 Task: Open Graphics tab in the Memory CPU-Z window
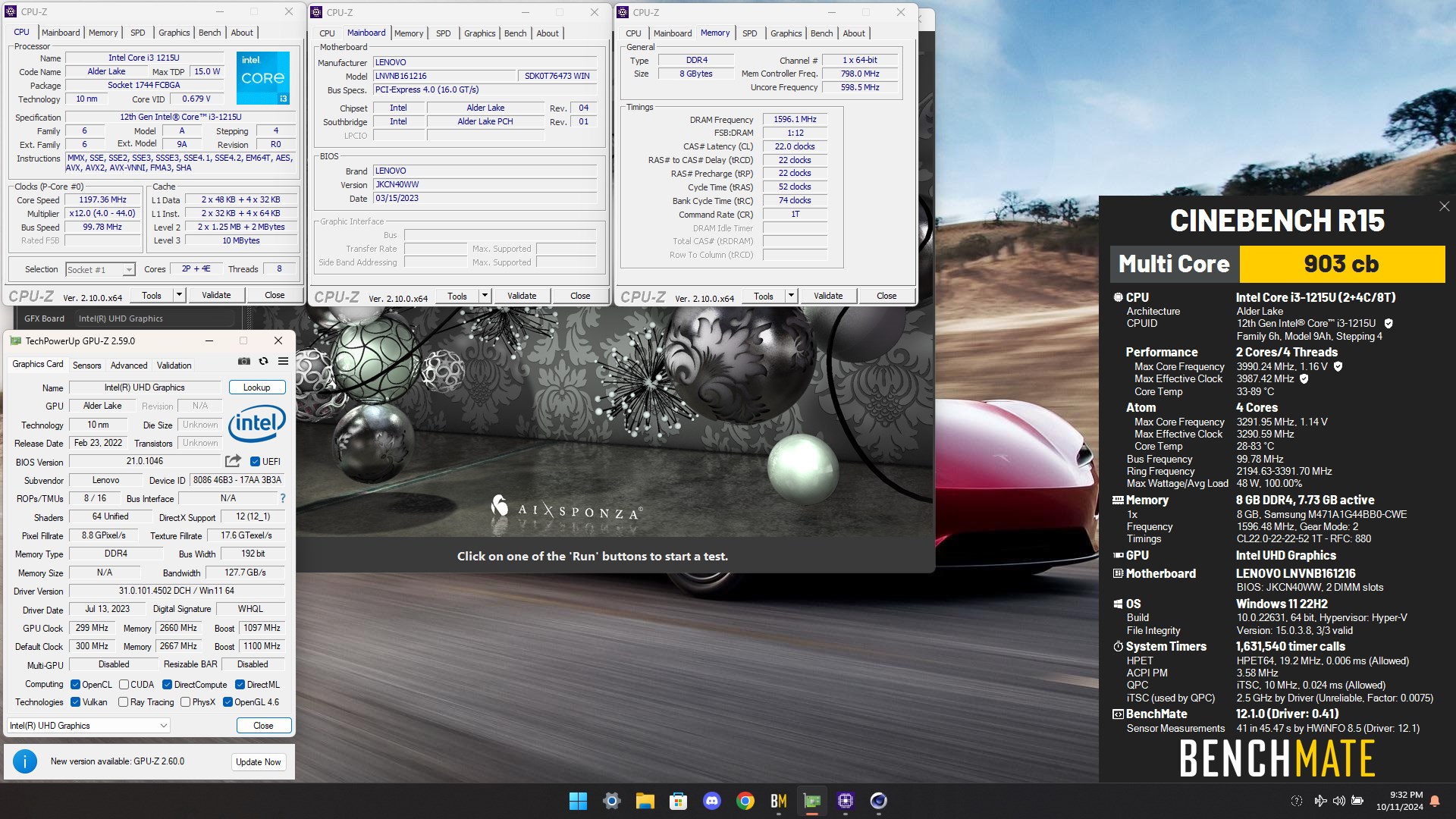(786, 33)
